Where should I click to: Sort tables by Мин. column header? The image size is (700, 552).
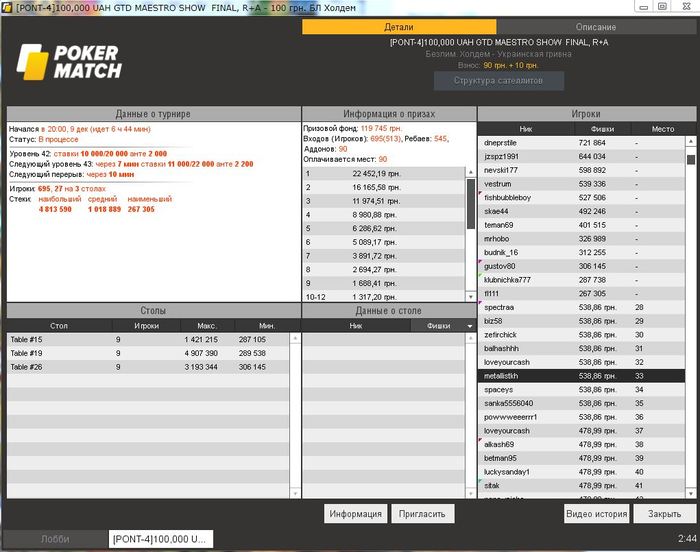267,326
